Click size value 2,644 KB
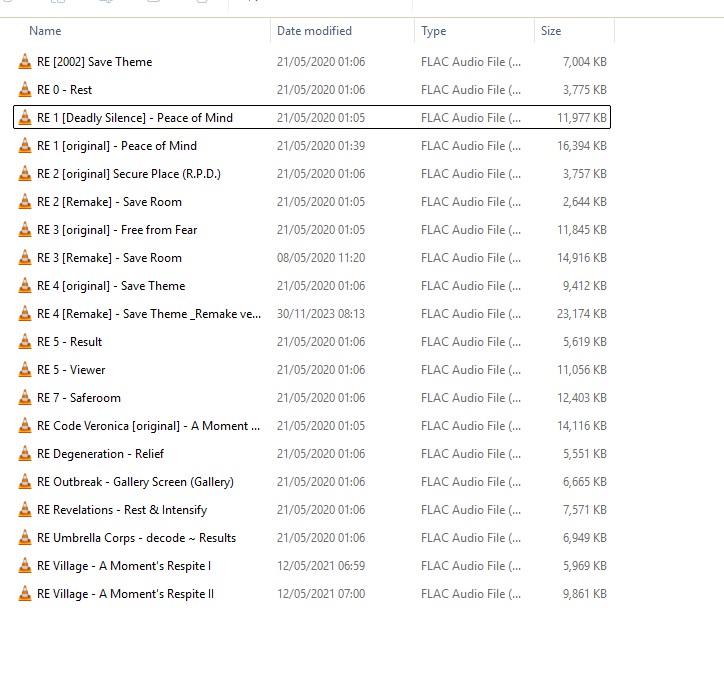 pos(585,202)
